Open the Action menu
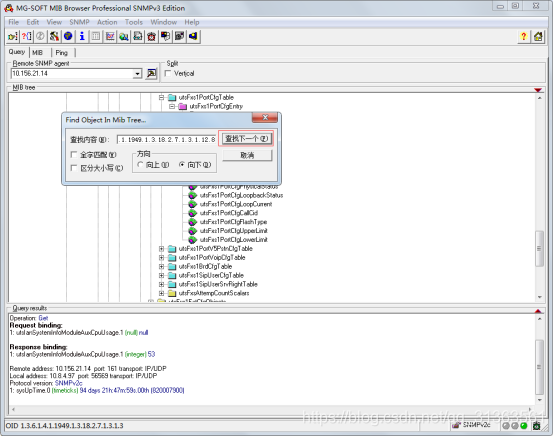The image size is (554, 436). tap(107, 22)
